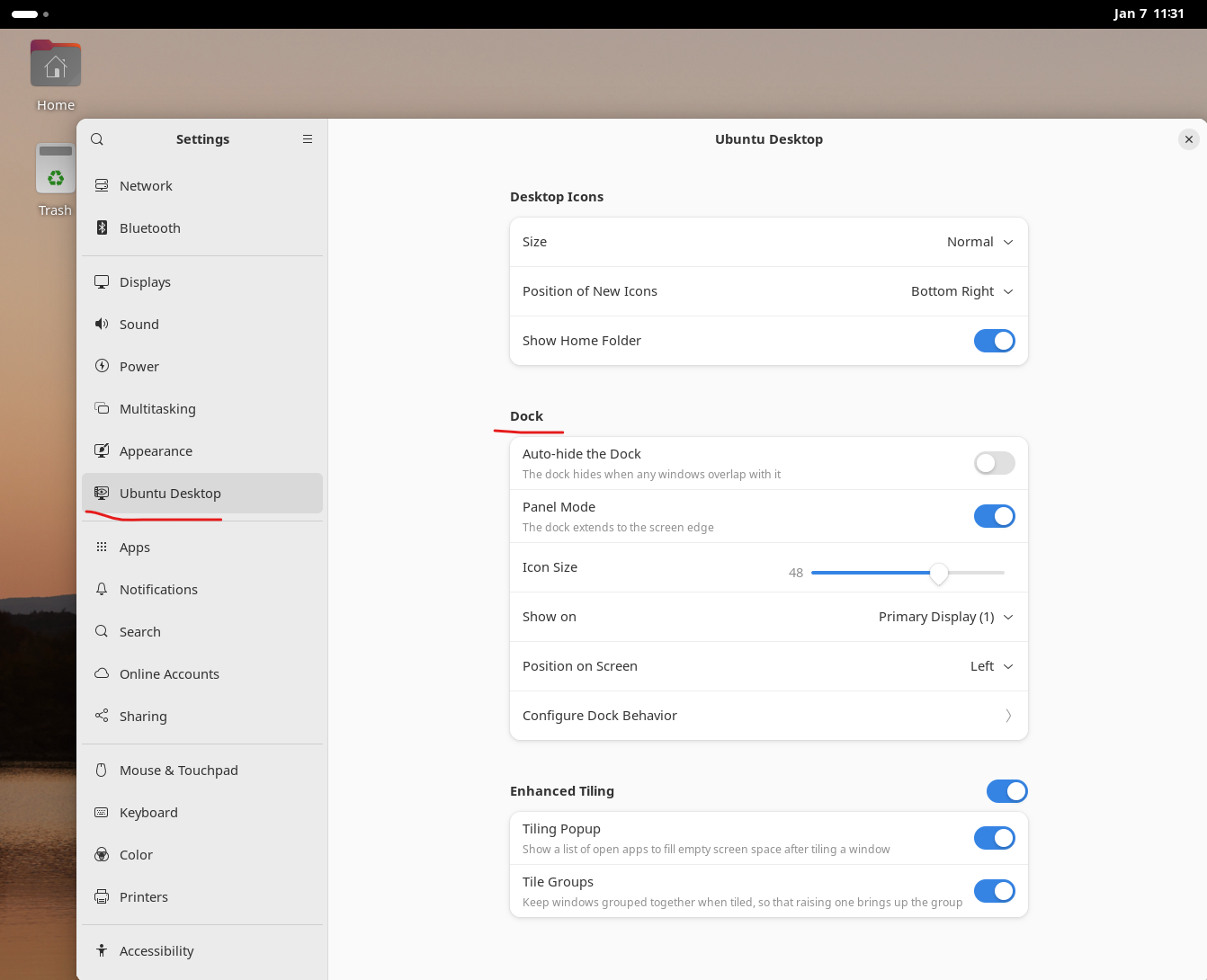Close the Ubuntu Desktop settings window

point(1189,139)
